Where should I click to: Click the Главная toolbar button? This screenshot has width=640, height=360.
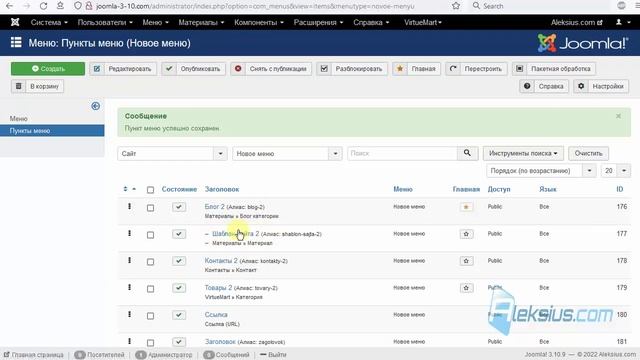(x=416, y=69)
